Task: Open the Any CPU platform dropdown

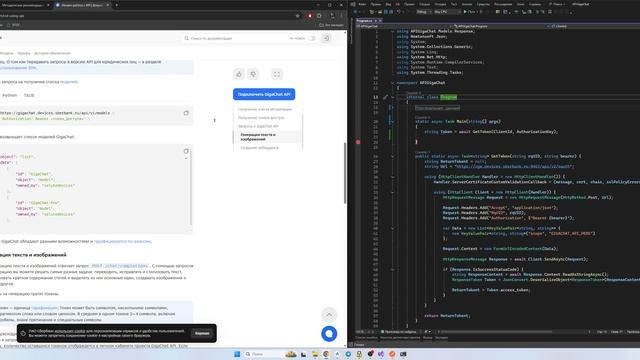Action: tap(447, 12)
